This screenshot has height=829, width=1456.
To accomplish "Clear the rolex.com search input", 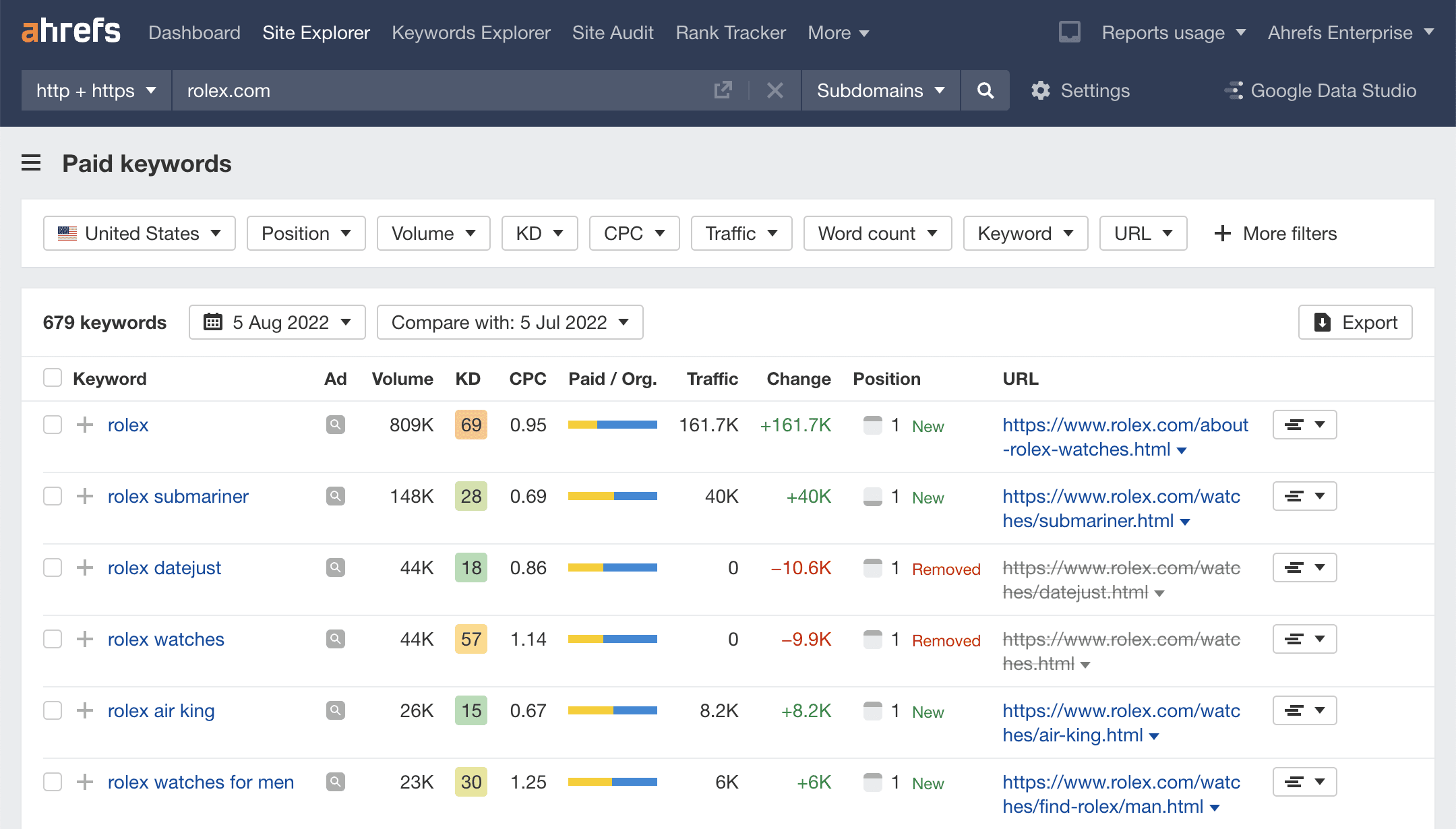I will pos(775,90).
